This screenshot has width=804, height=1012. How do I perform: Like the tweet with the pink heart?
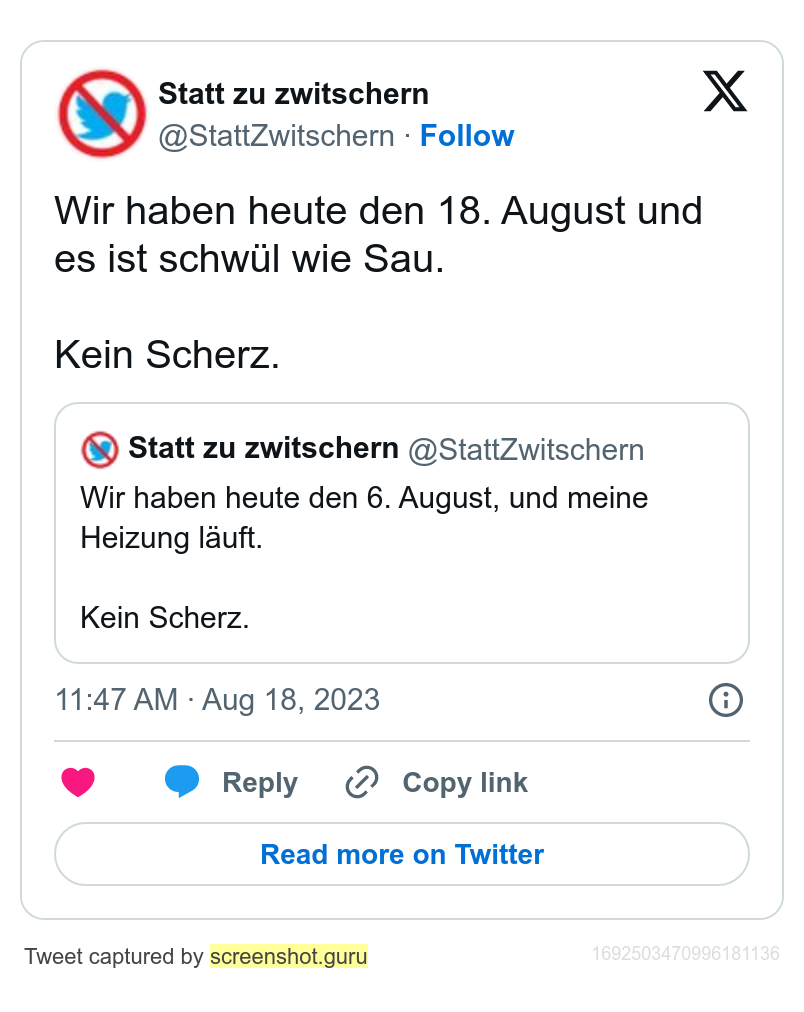pyautogui.click(x=78, y=782)
